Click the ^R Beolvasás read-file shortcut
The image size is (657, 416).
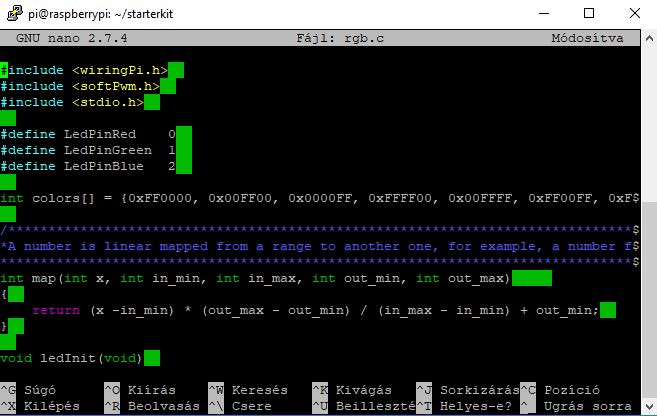[x=148, y=406]
